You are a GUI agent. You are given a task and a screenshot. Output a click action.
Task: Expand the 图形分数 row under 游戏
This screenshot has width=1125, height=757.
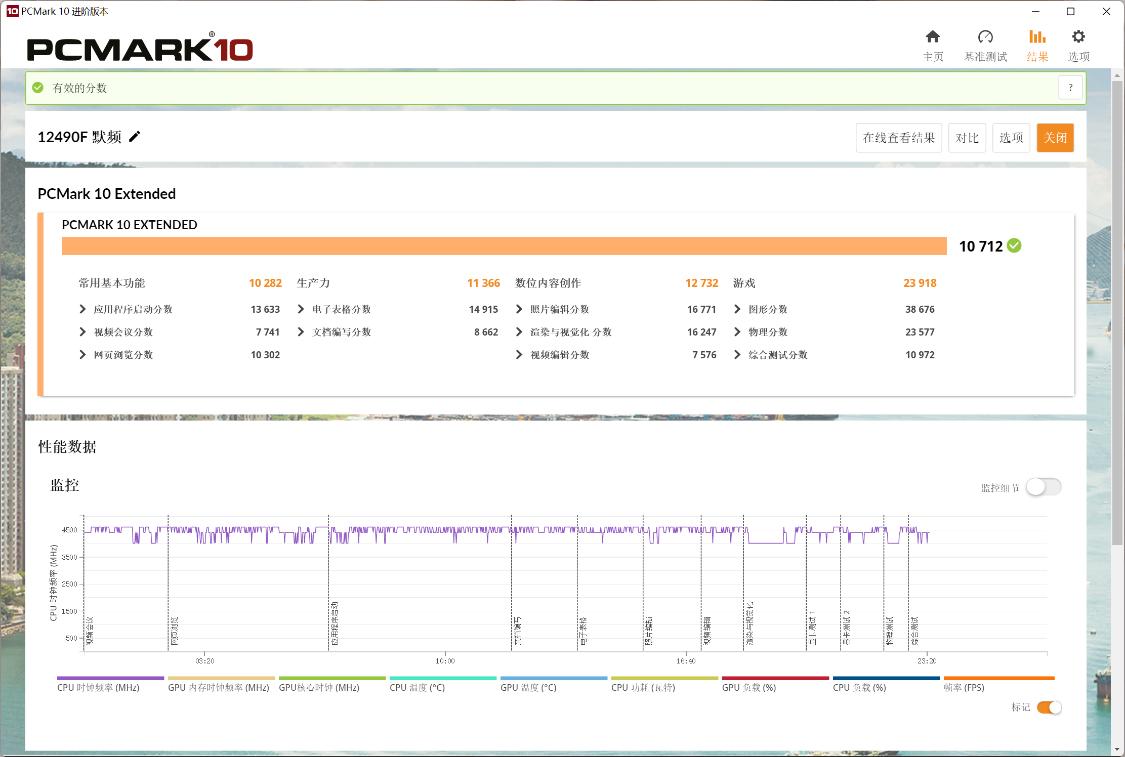[x=737, y=310]
